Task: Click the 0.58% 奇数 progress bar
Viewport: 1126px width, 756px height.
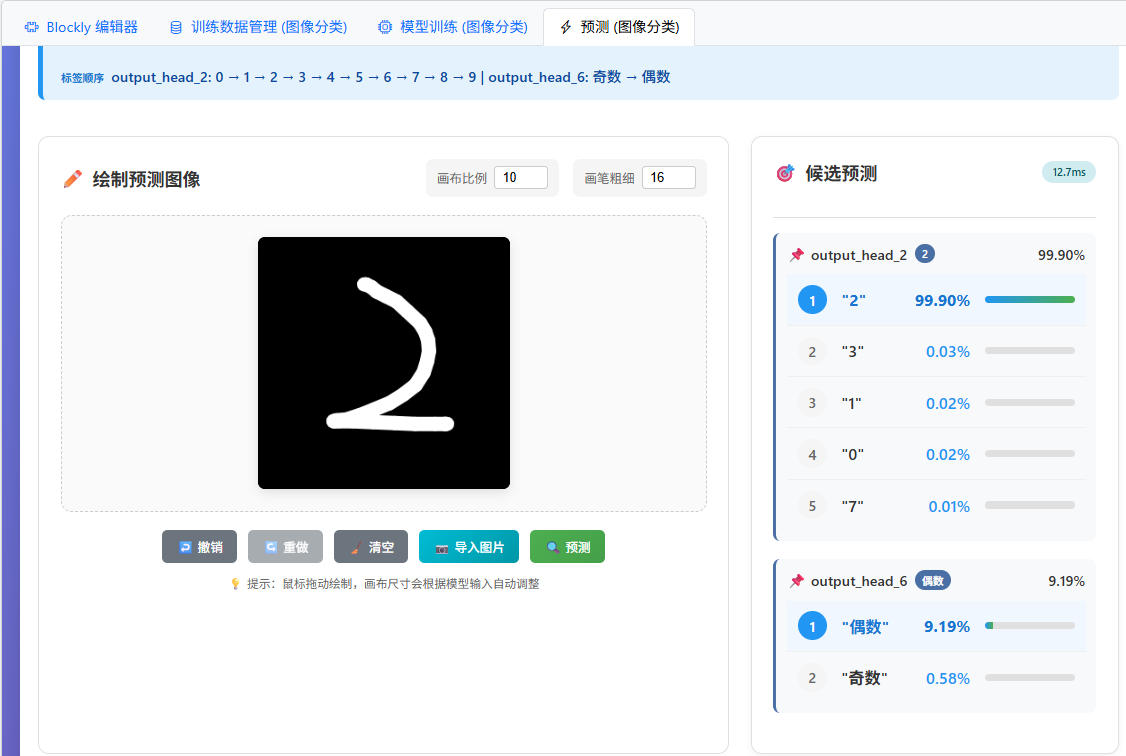Action: pos(1030,678)
